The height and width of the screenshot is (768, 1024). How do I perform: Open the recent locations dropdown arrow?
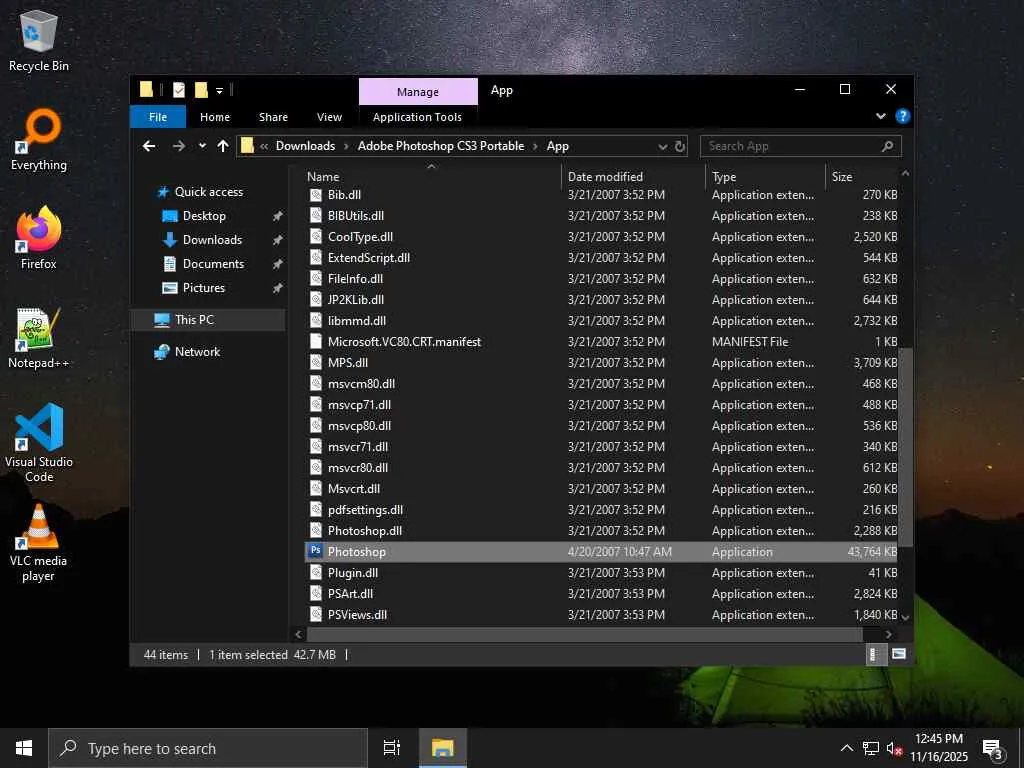coord(202,146)
